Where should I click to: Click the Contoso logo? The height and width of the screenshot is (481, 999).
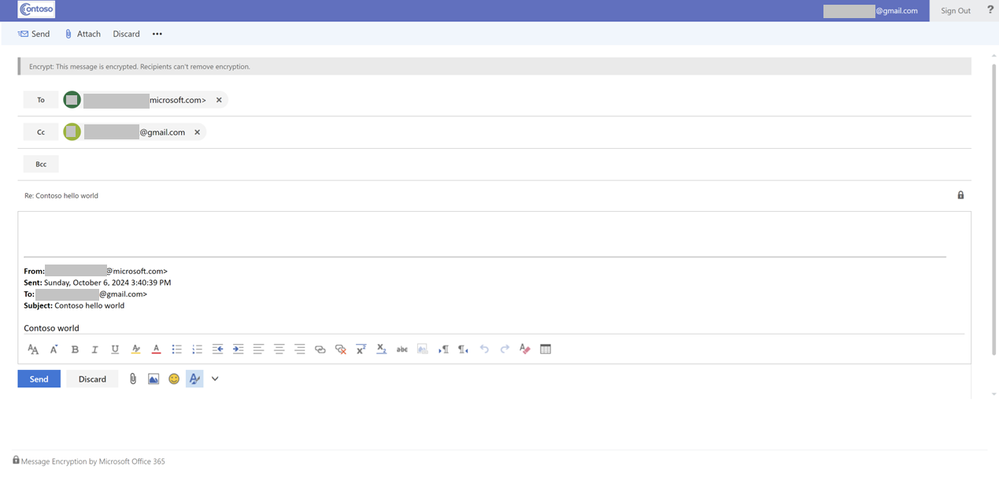point(37,10)
